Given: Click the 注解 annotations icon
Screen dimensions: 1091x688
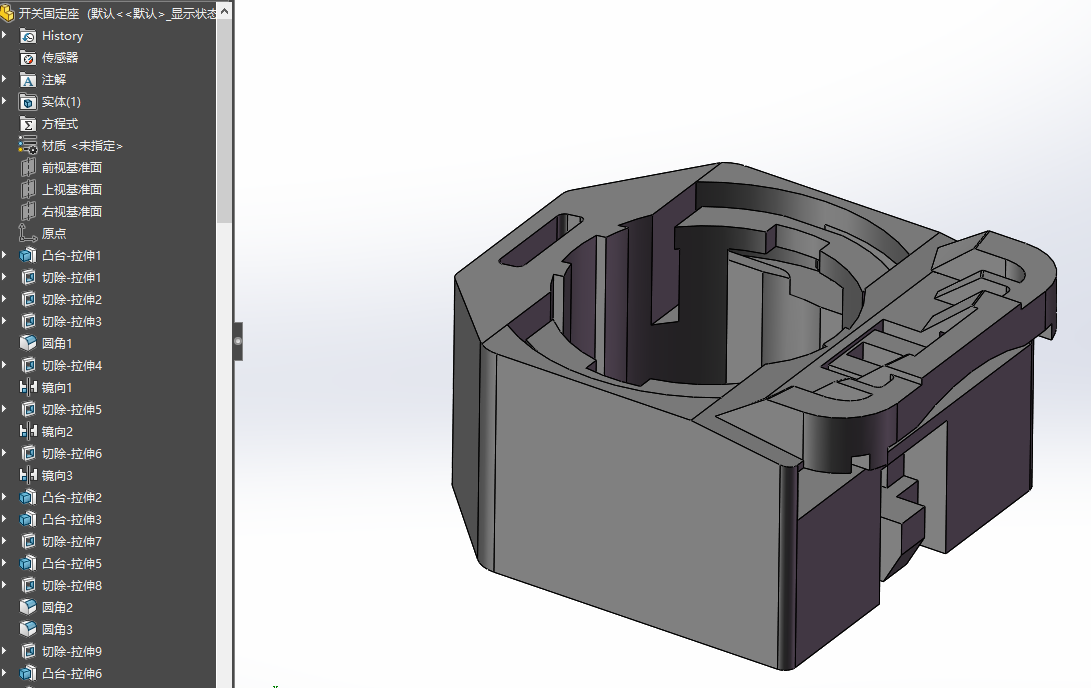Looking at the screenshot, I should click(x=28, y=80).
